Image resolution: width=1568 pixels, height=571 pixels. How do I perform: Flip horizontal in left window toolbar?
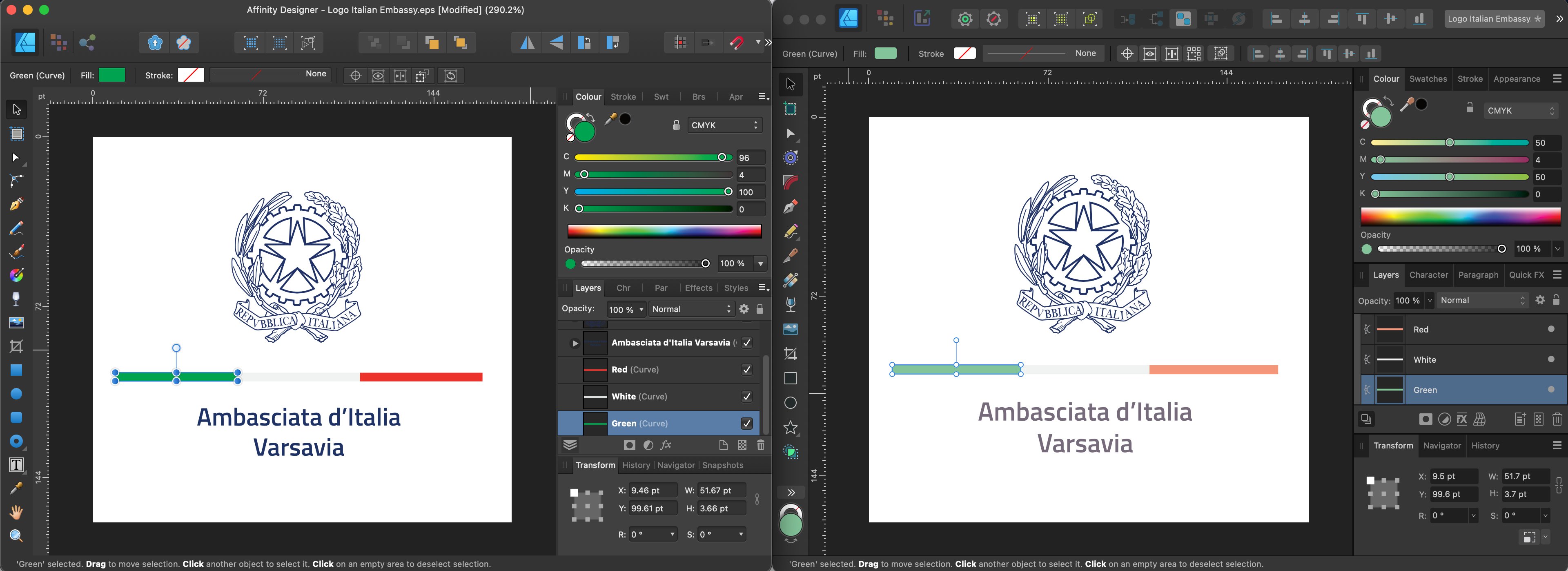[x=527, y=42]
